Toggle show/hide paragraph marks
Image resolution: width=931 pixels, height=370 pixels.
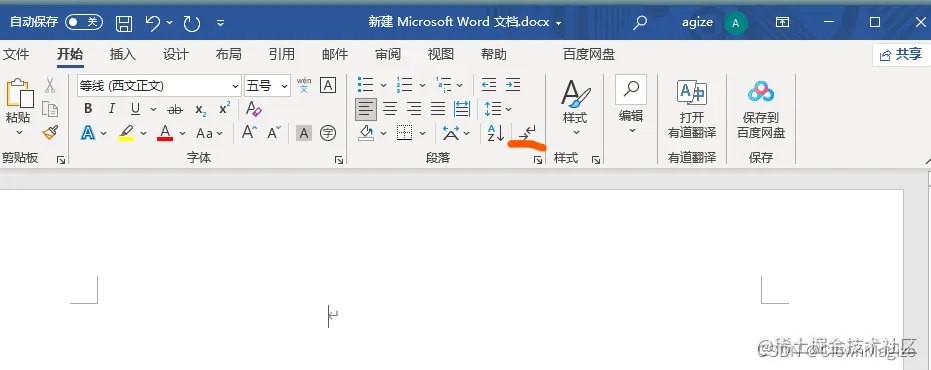[x=526, y=133]
